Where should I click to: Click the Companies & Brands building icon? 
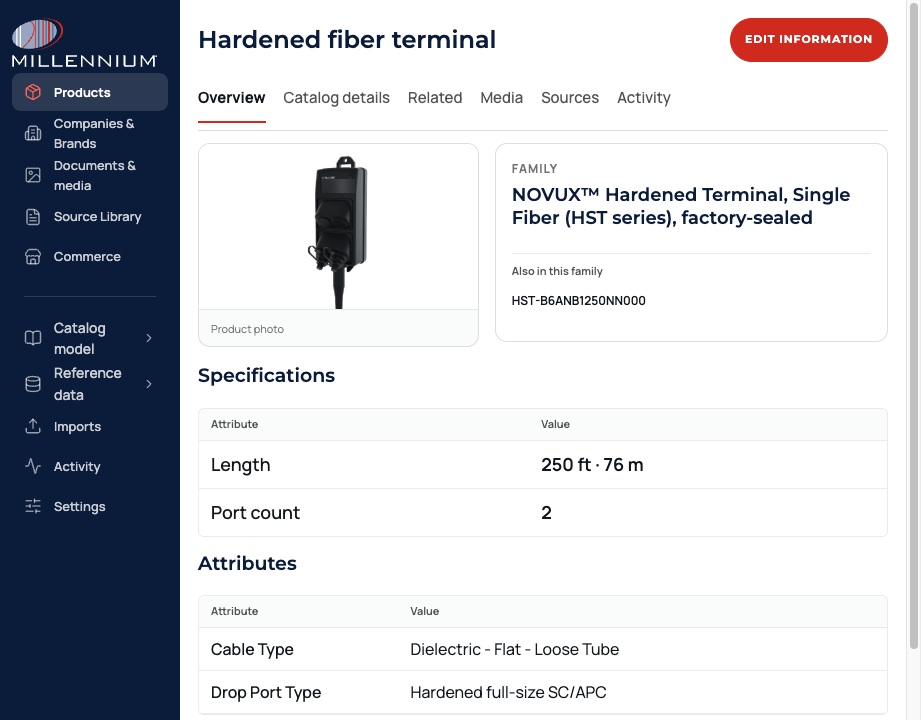33,133
